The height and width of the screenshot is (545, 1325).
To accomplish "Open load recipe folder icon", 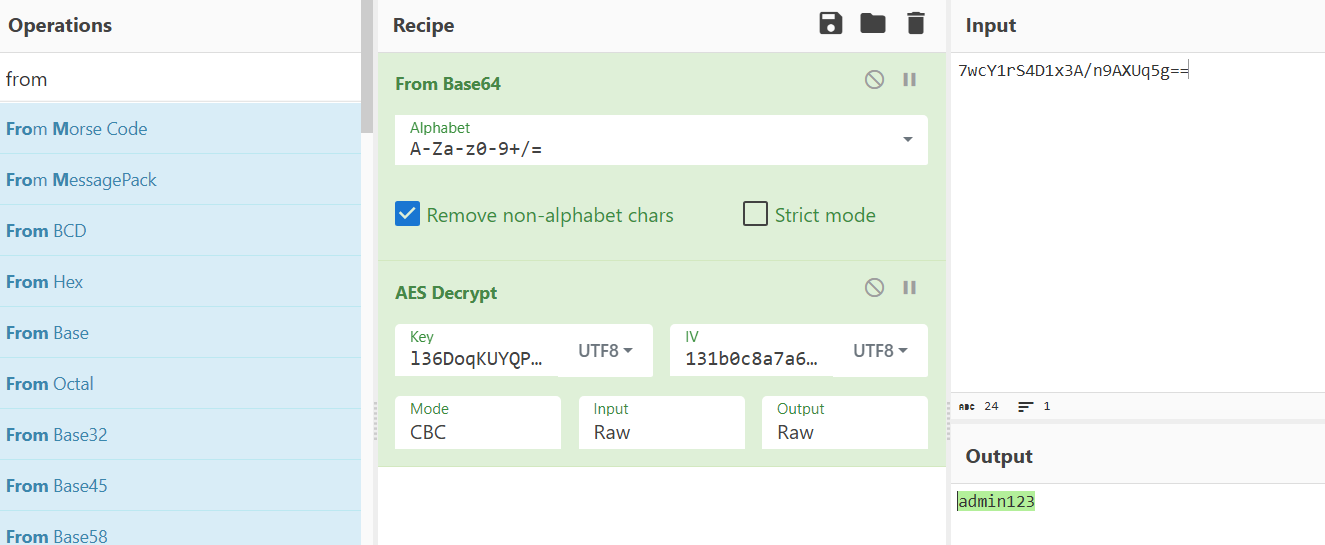I will 873,24.
